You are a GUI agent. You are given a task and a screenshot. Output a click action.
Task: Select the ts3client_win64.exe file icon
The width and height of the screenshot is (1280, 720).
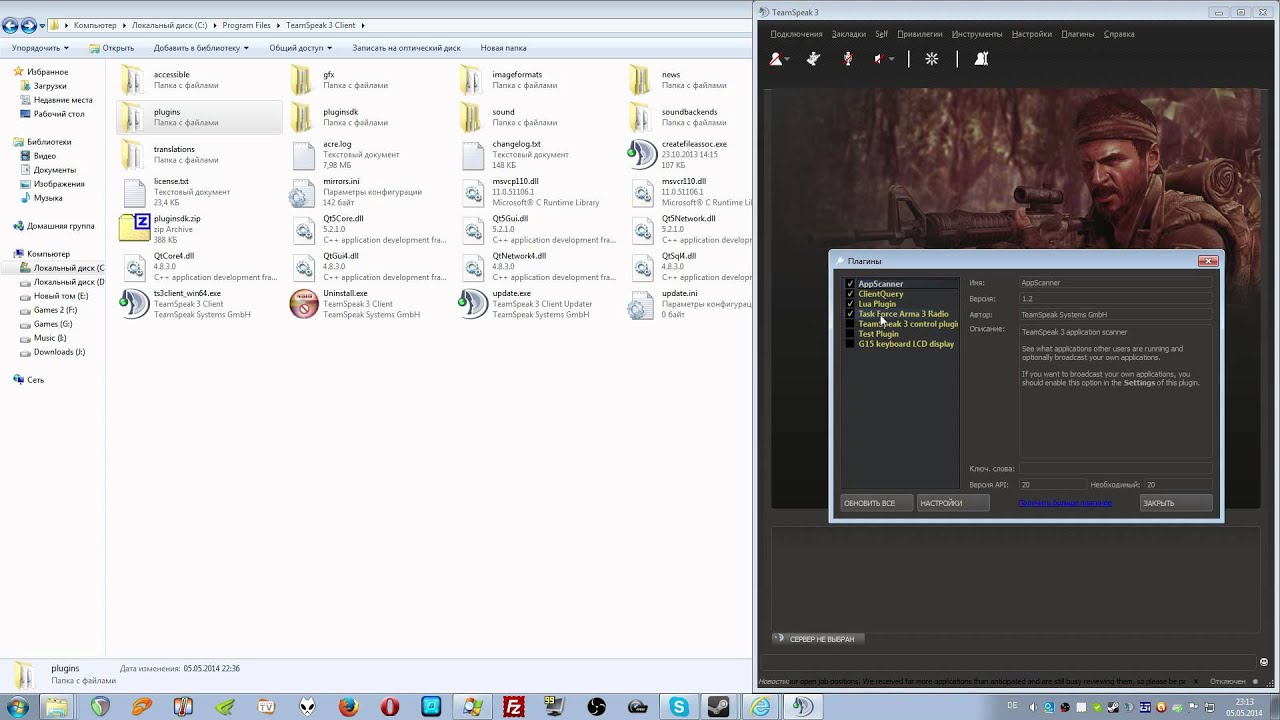point(134,304)
